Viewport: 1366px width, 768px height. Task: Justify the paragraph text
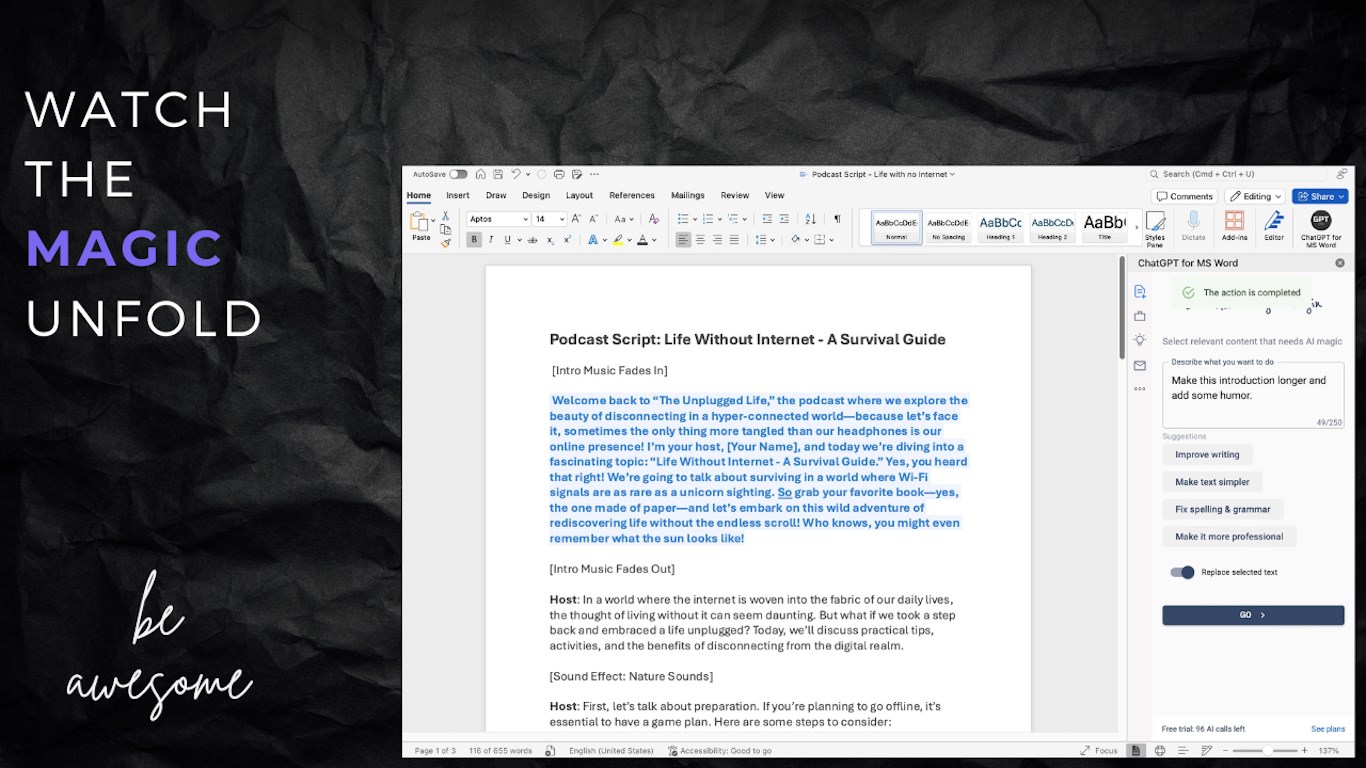tap(734, 240)
